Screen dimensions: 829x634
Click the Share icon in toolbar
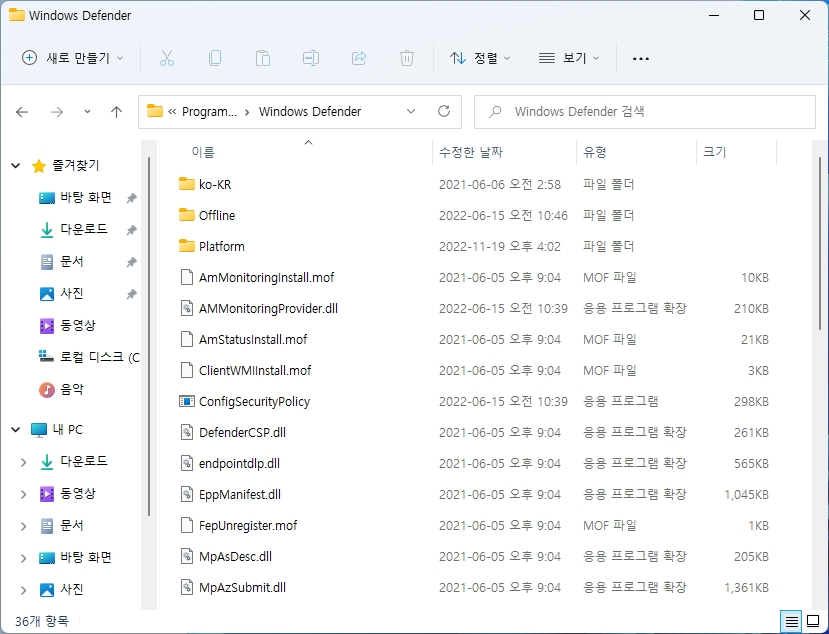pos(359,58)
